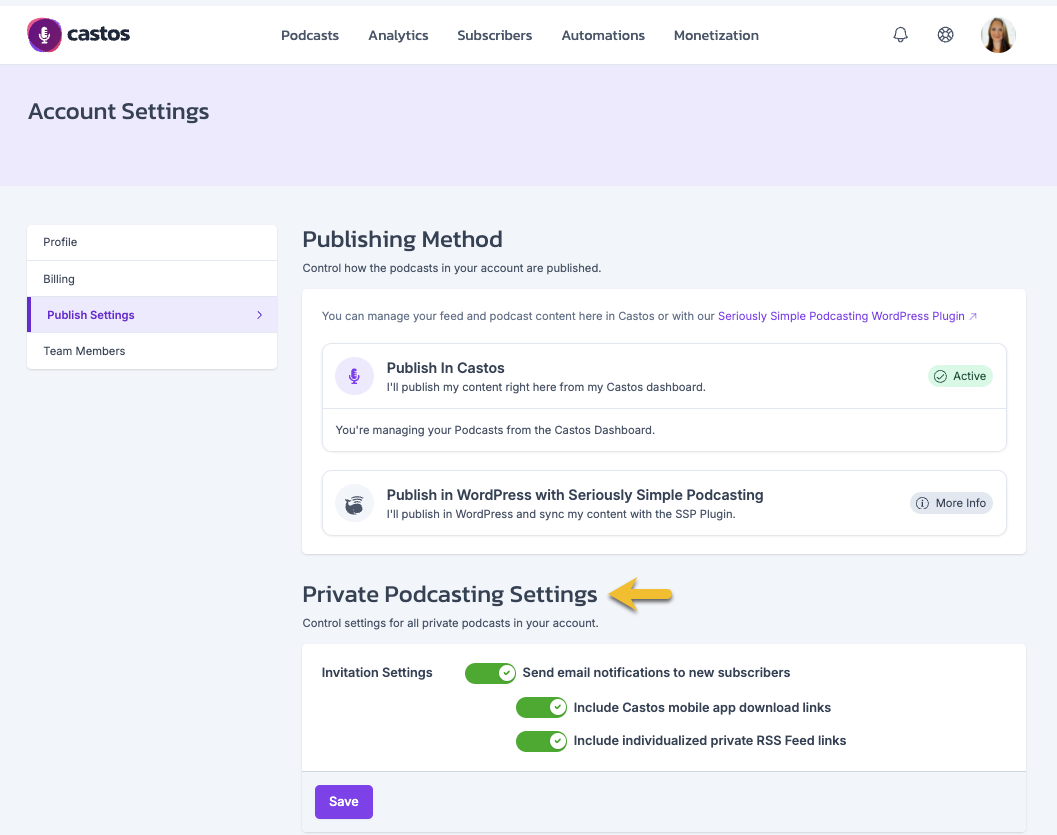Click the Seriously Simple Podcasting whale icon
Screen dimensions: 1057x835
coord(354,503)
